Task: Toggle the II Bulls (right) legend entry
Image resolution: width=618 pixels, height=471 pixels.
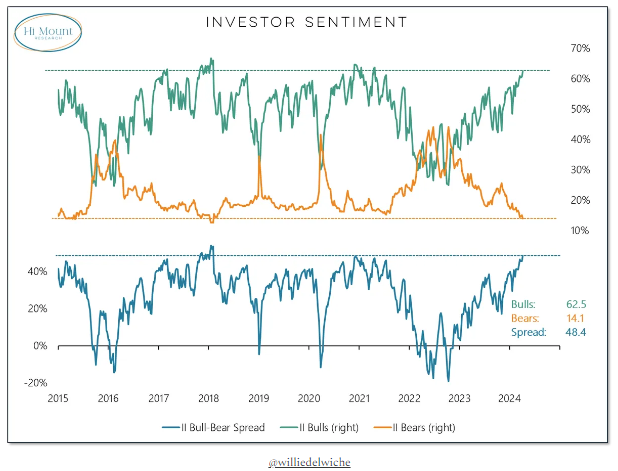Action: tap(331, 427)
